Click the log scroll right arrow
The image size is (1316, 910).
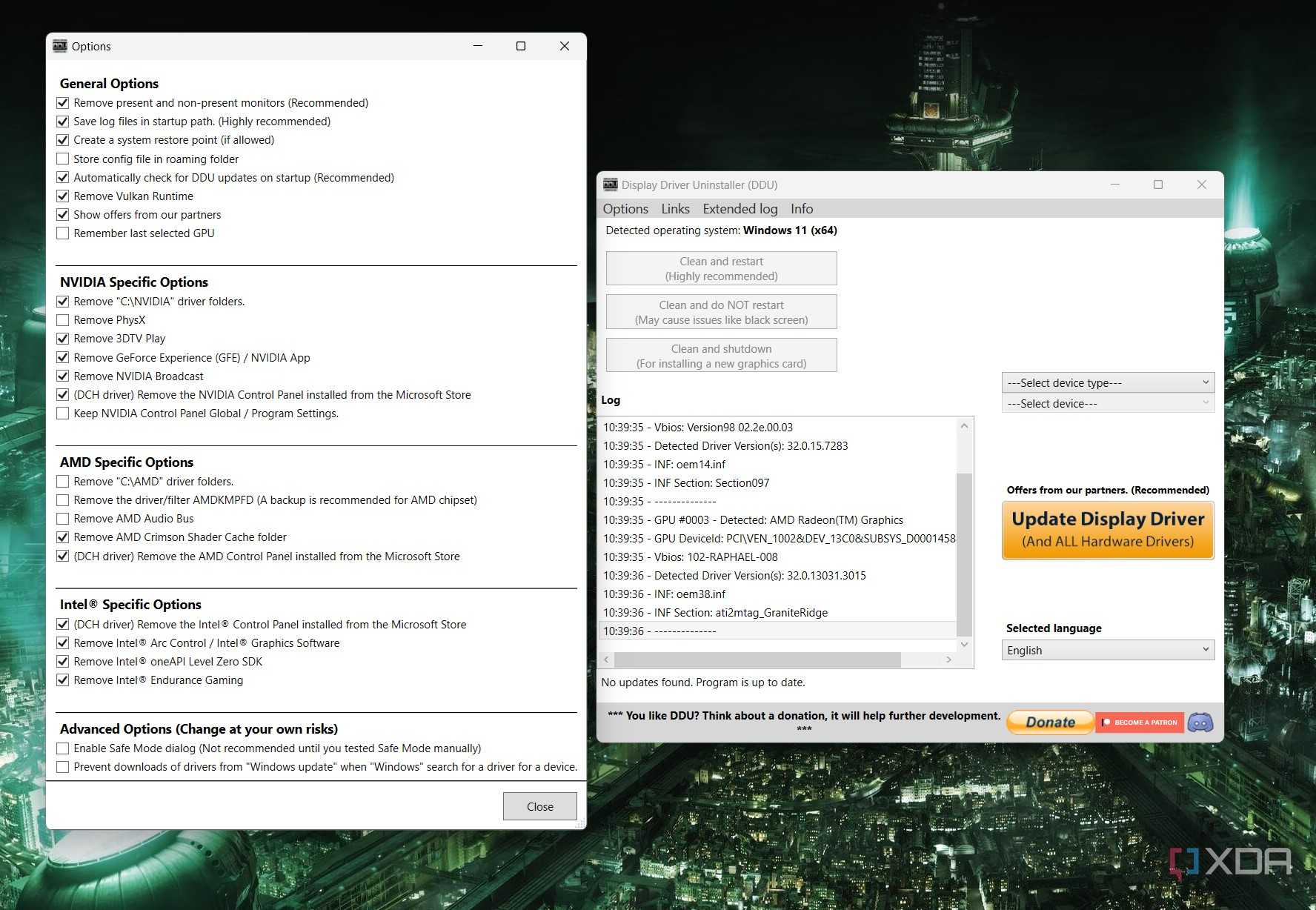point(948,660)
